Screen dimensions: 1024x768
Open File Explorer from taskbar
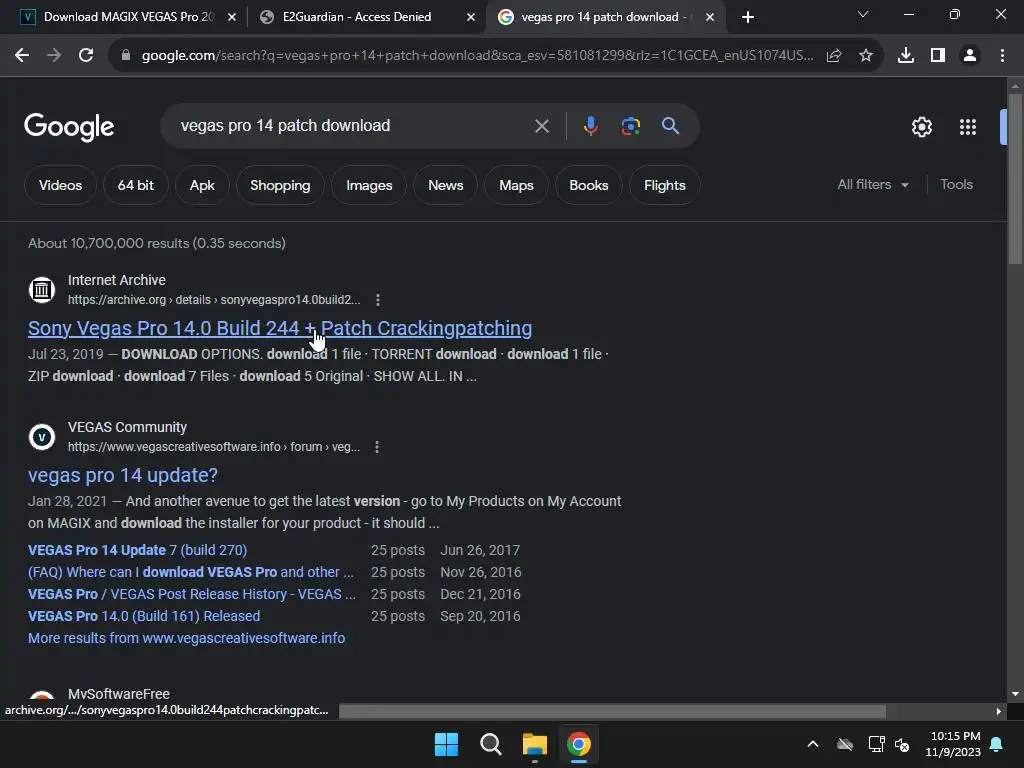(x=534, y=744)
